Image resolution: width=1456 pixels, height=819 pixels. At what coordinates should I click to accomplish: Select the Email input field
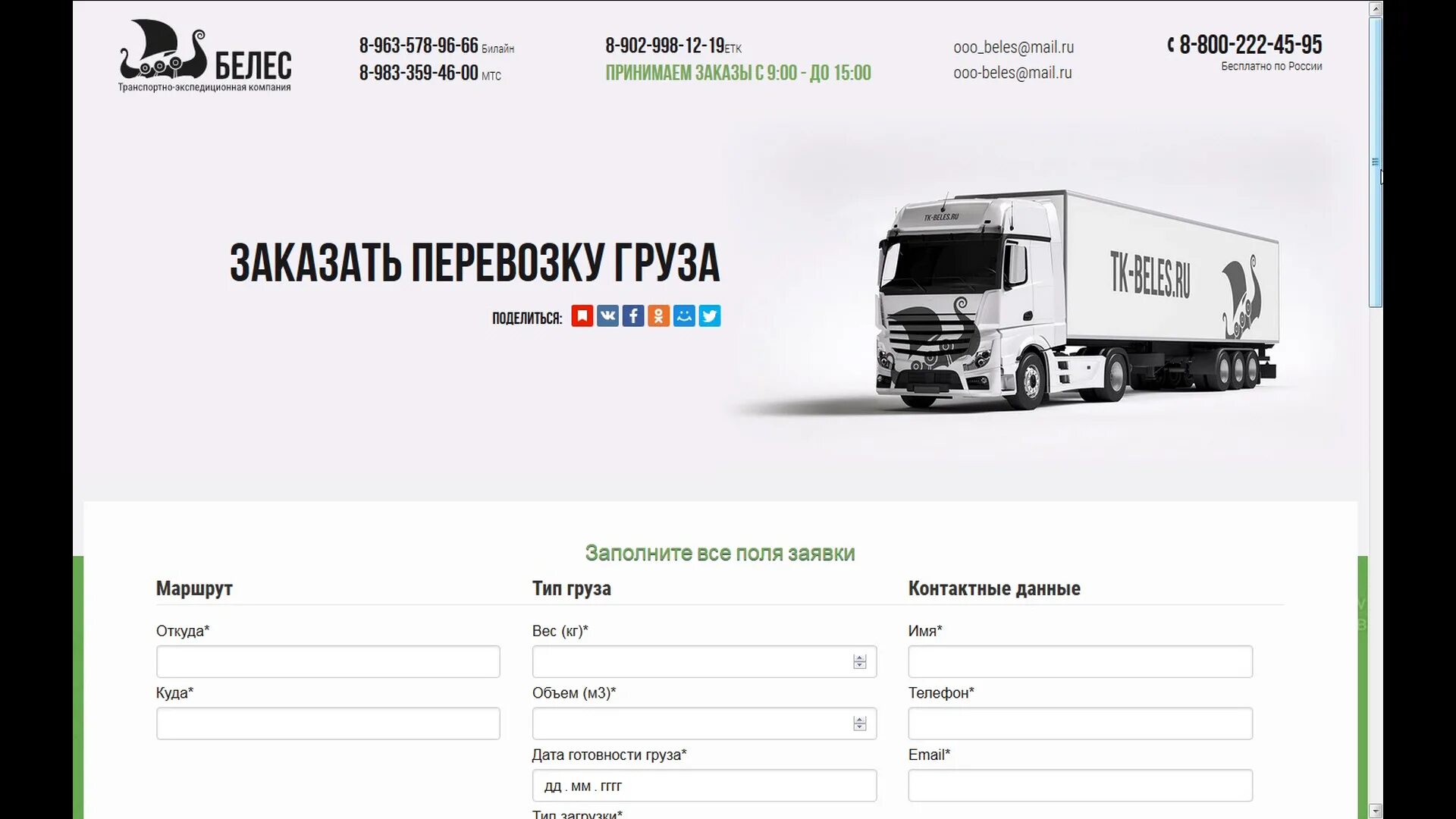[1080, 786]
